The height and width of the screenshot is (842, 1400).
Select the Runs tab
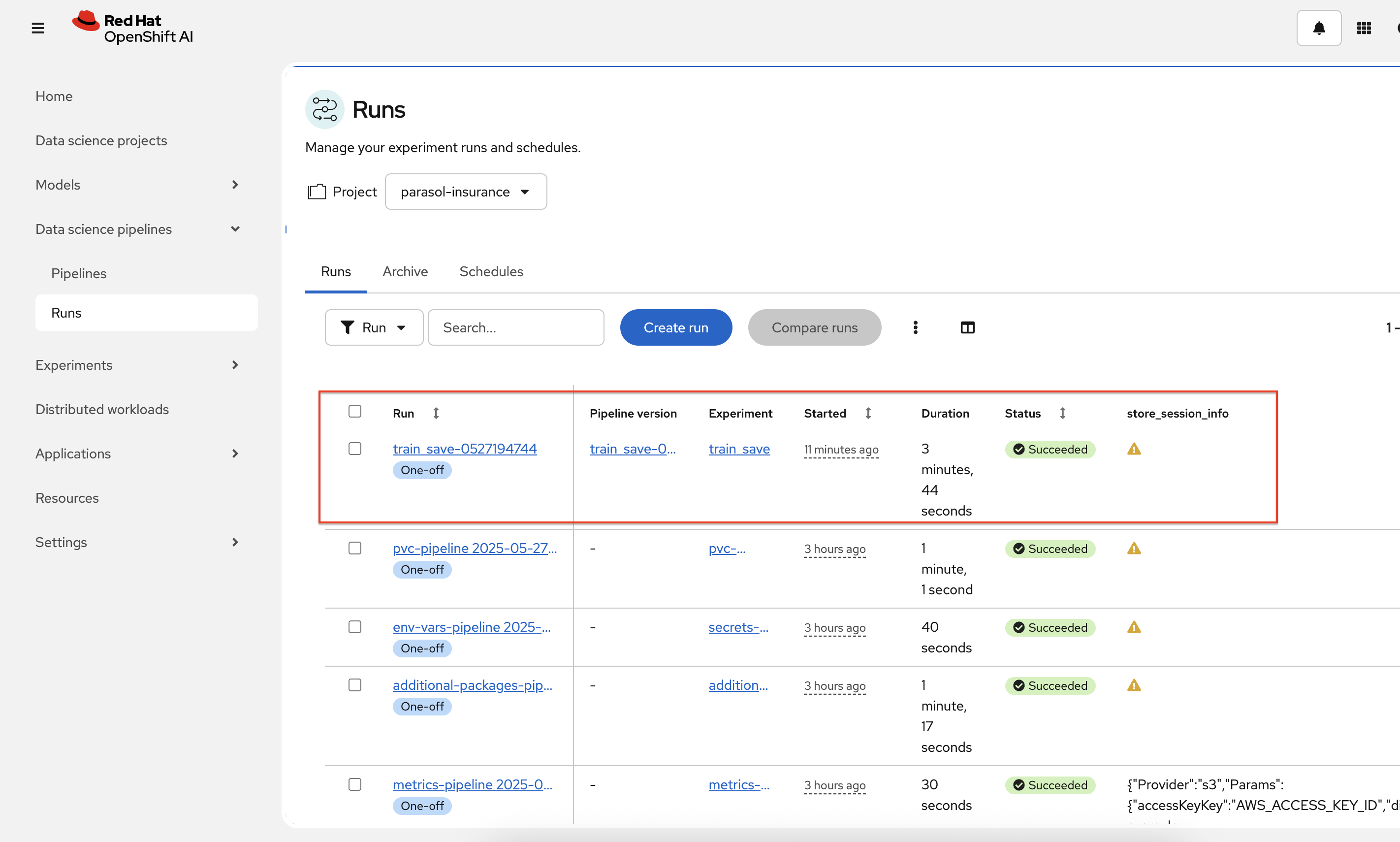(x=336, y=272)
